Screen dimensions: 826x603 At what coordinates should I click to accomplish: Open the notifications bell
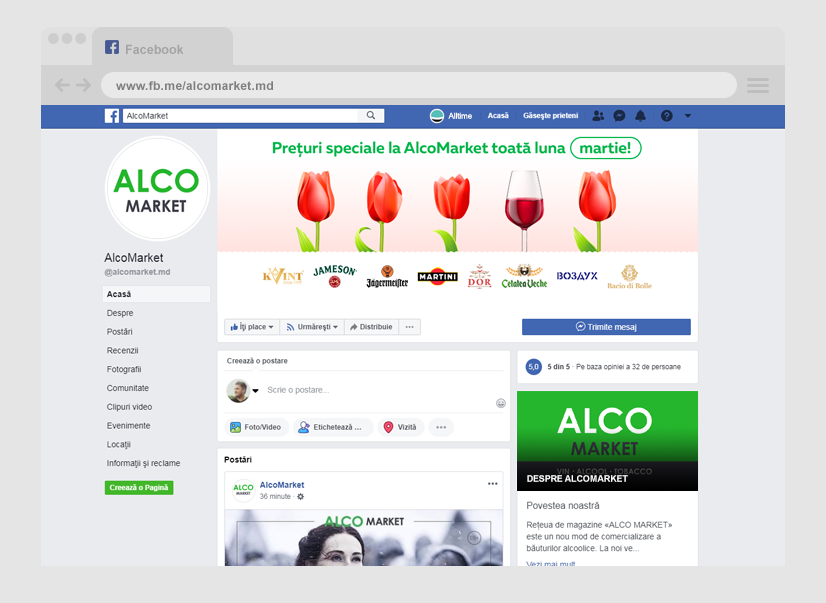coord(641,116)
